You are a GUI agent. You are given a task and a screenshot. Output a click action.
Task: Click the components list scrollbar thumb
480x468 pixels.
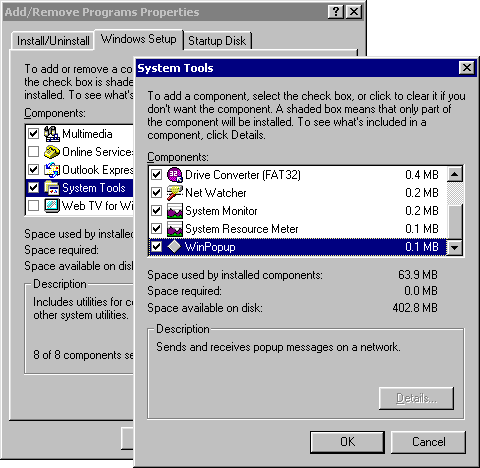455,222
